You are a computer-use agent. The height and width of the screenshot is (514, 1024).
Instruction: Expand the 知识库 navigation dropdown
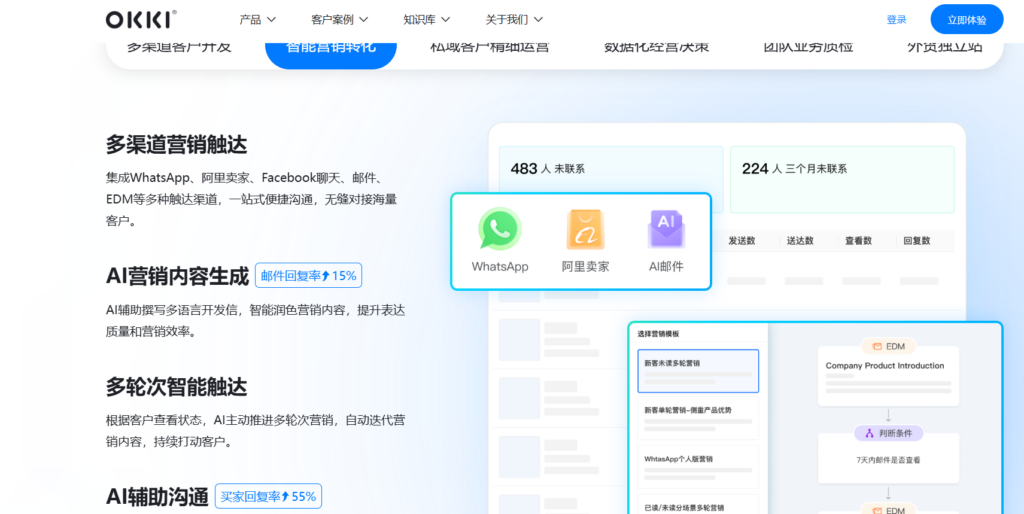(426, 19)
